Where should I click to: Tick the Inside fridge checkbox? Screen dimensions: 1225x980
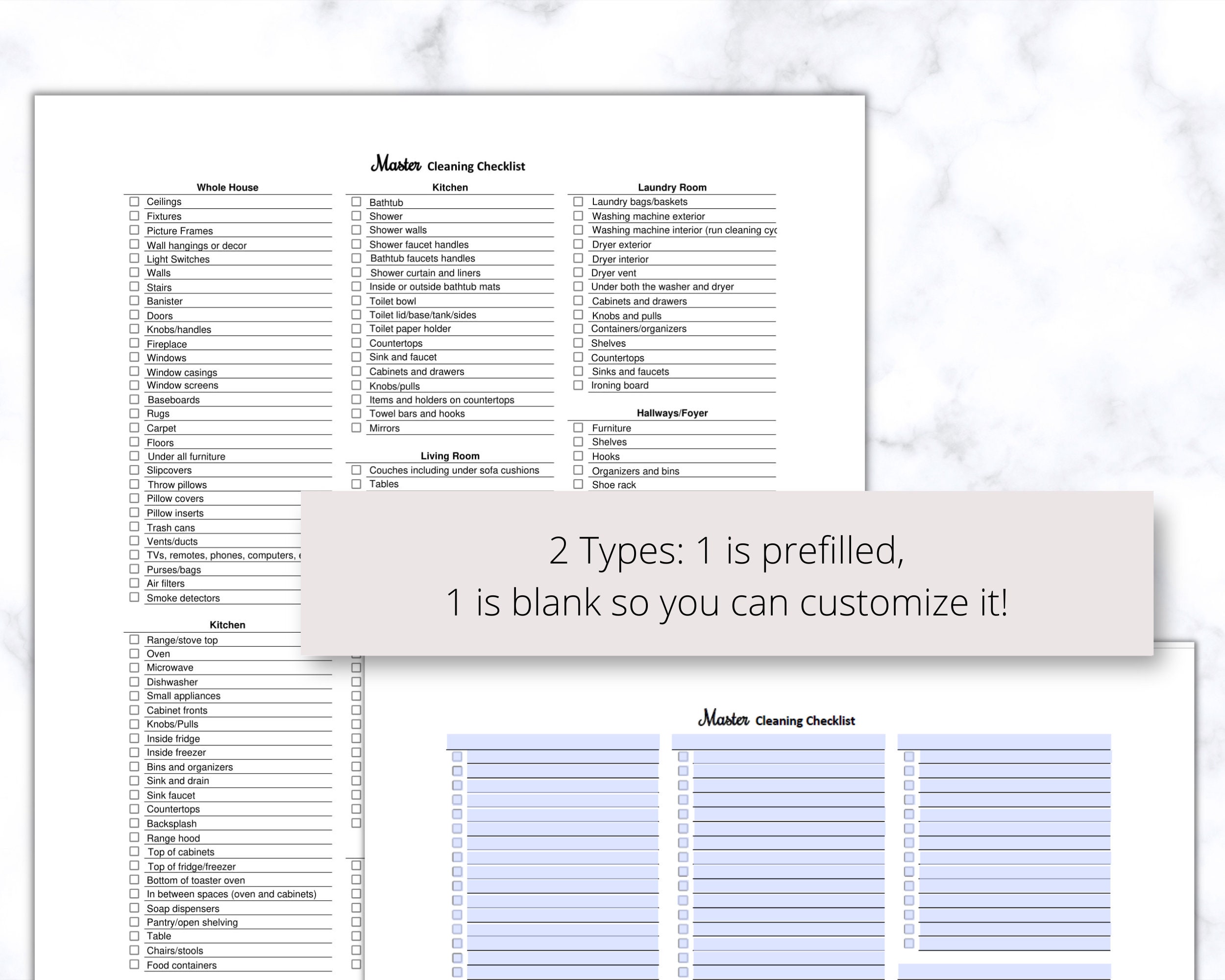pyautogui.click(x=134, y=738)
